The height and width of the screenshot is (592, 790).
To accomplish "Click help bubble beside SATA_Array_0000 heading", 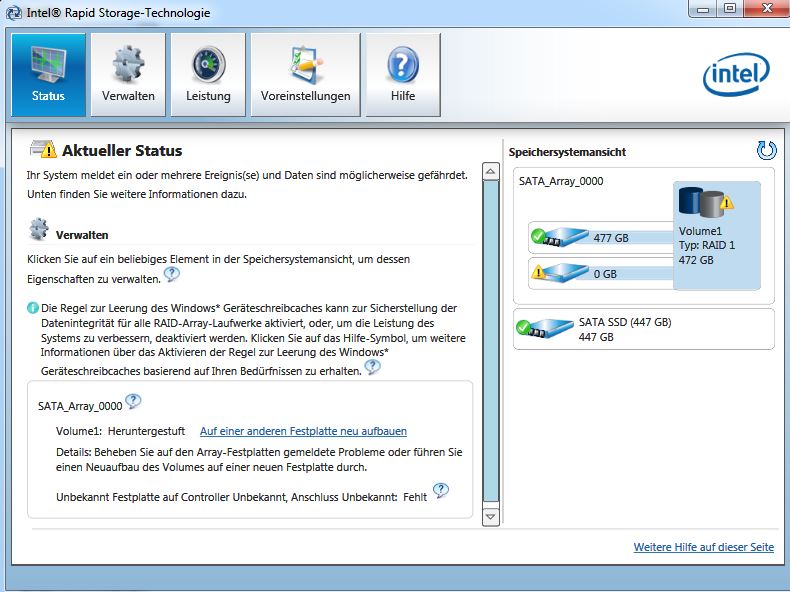I will tap(133, 402).
